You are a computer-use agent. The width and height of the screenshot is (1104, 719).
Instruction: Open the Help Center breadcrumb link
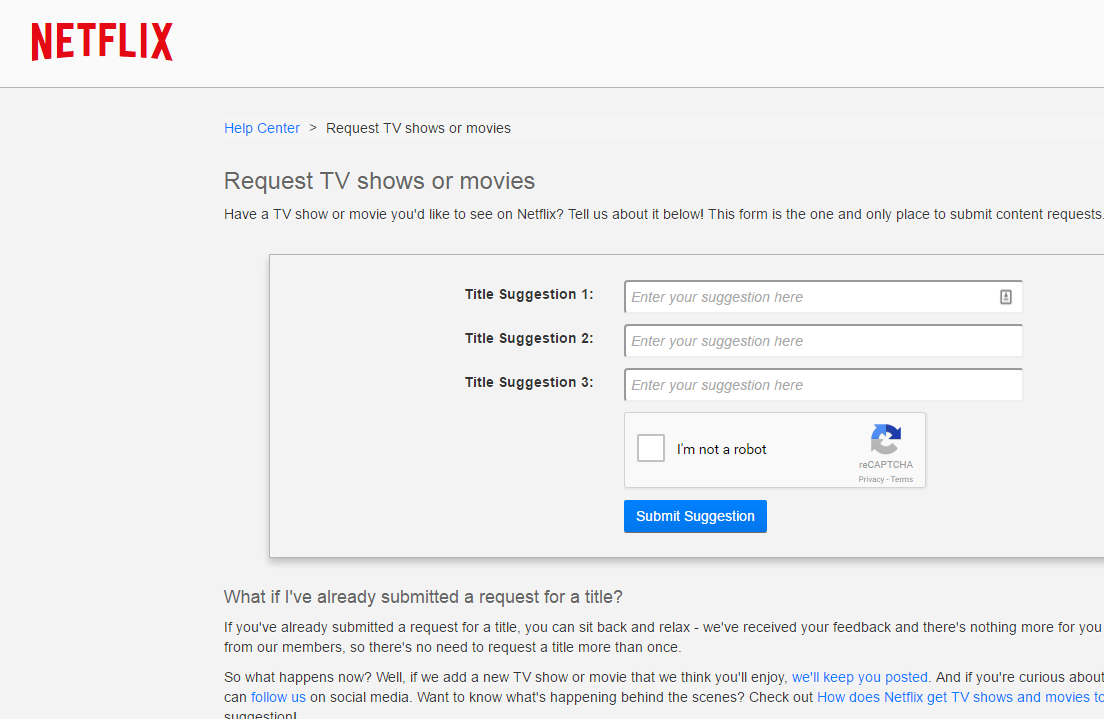click(262, 128)
